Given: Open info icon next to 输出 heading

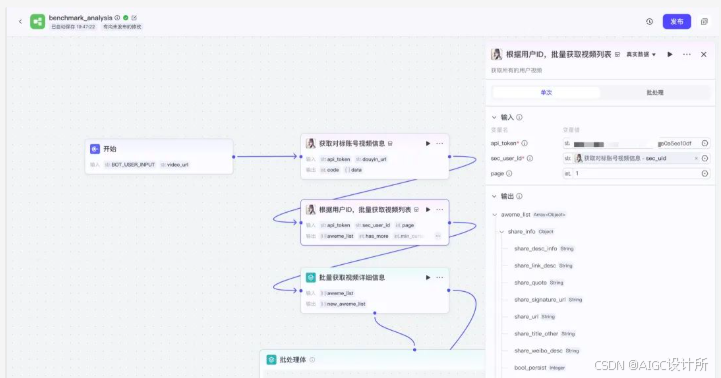Looking at the screenshot, I should click(519, 196).
